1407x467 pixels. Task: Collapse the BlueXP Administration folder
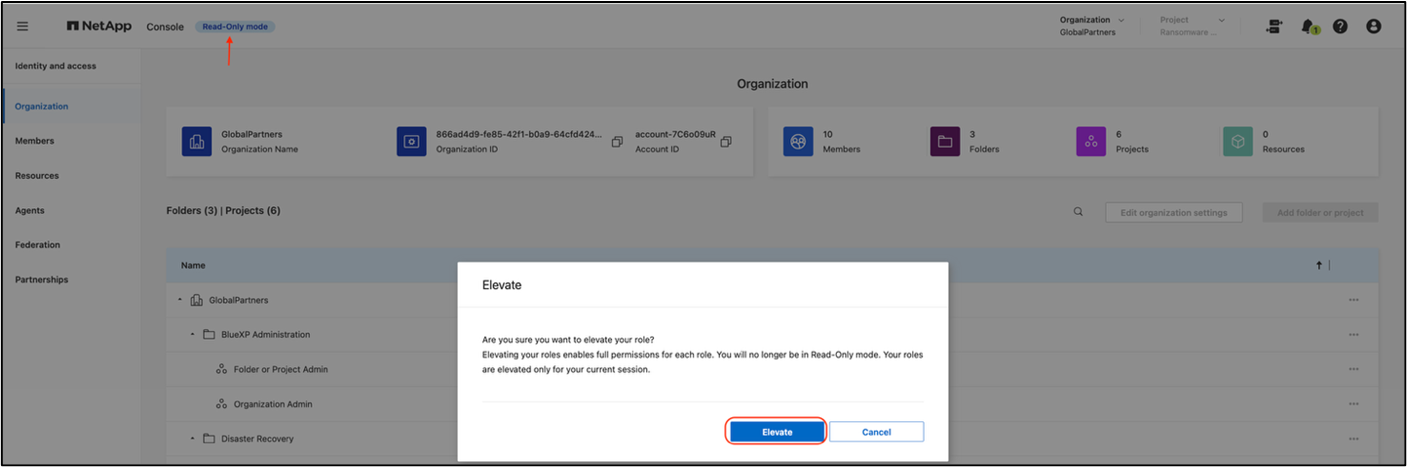click(x=193, y=334)
